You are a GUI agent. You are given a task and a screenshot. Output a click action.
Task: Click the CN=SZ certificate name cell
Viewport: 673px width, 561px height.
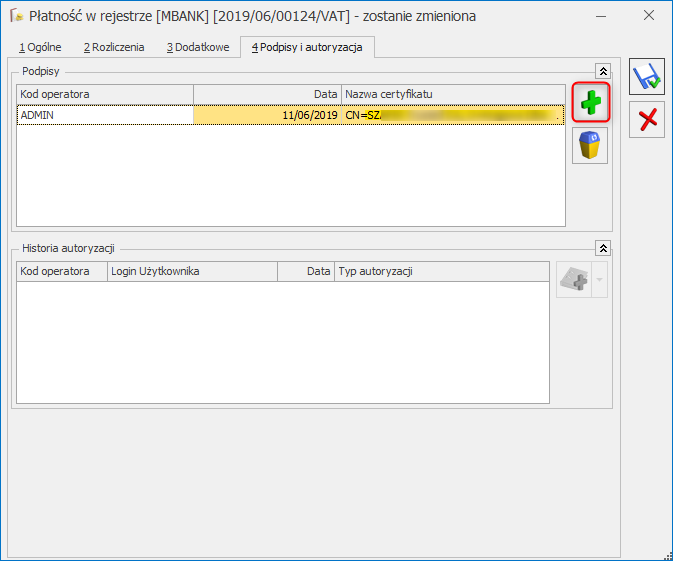click(453, 115)
